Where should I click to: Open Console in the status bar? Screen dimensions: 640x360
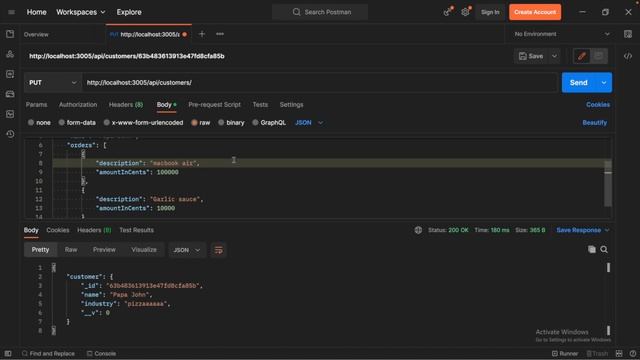coord(101,353)
